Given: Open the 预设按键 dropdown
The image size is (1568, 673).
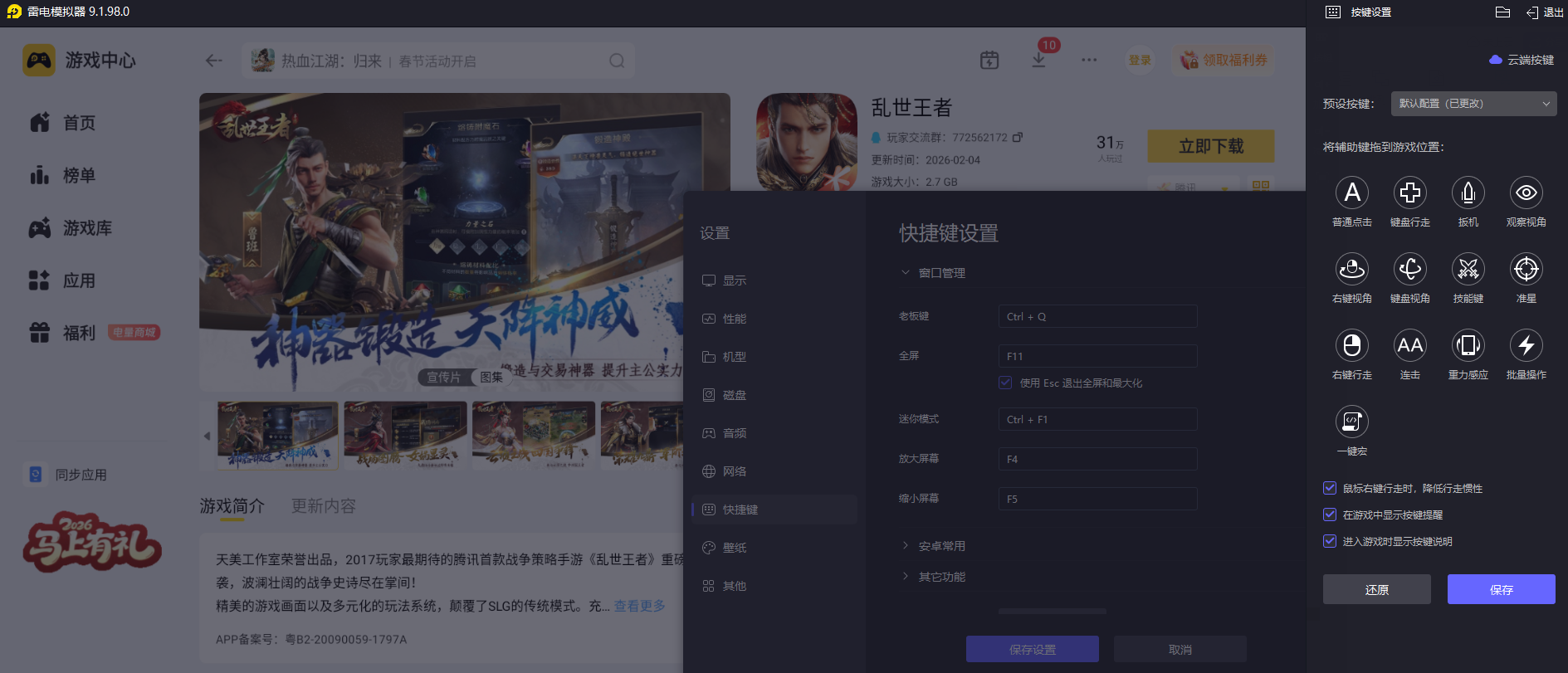Looking at the screenshot, I should click(1473, 104).
